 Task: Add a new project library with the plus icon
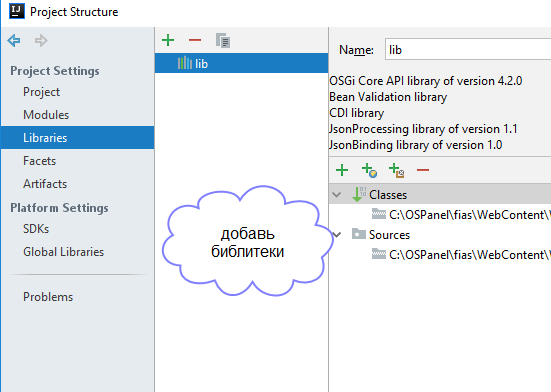pos(168,40)
